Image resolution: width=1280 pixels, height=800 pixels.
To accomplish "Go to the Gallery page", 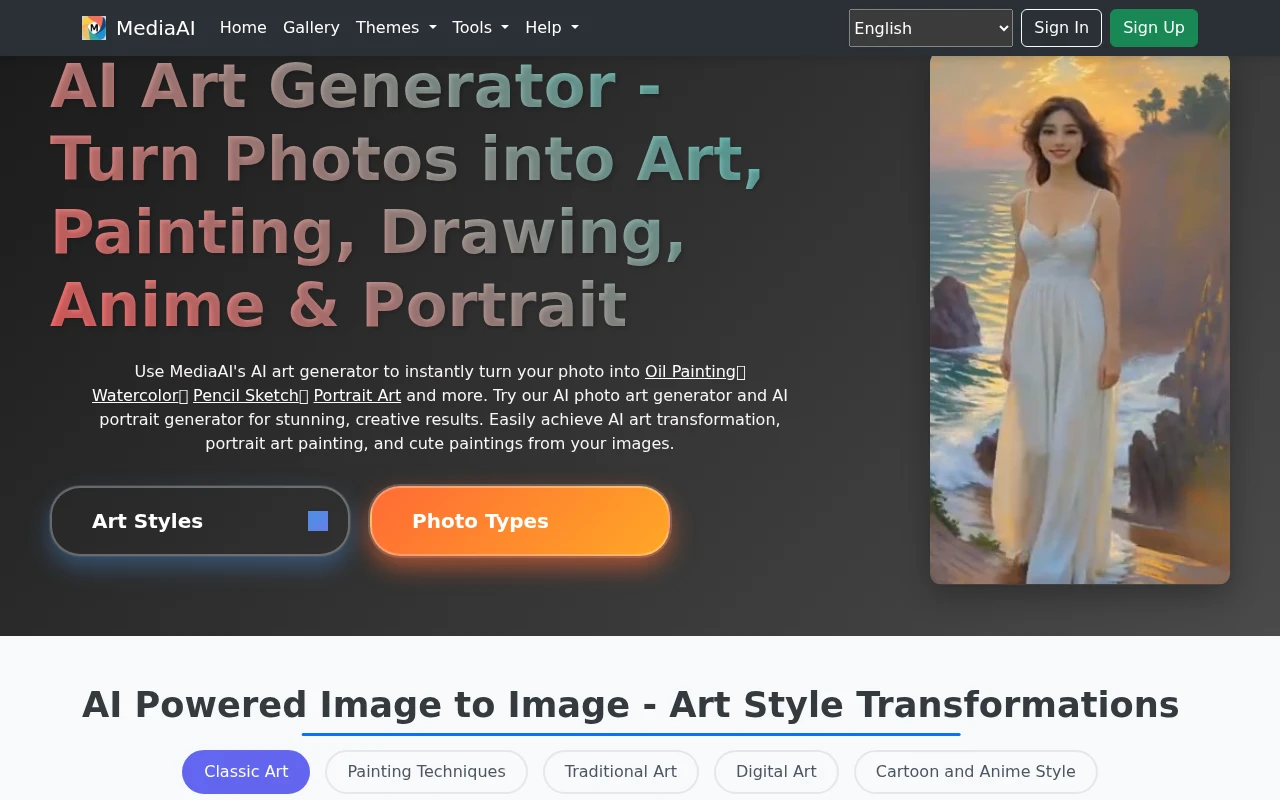I will click(x=311, y=28).
